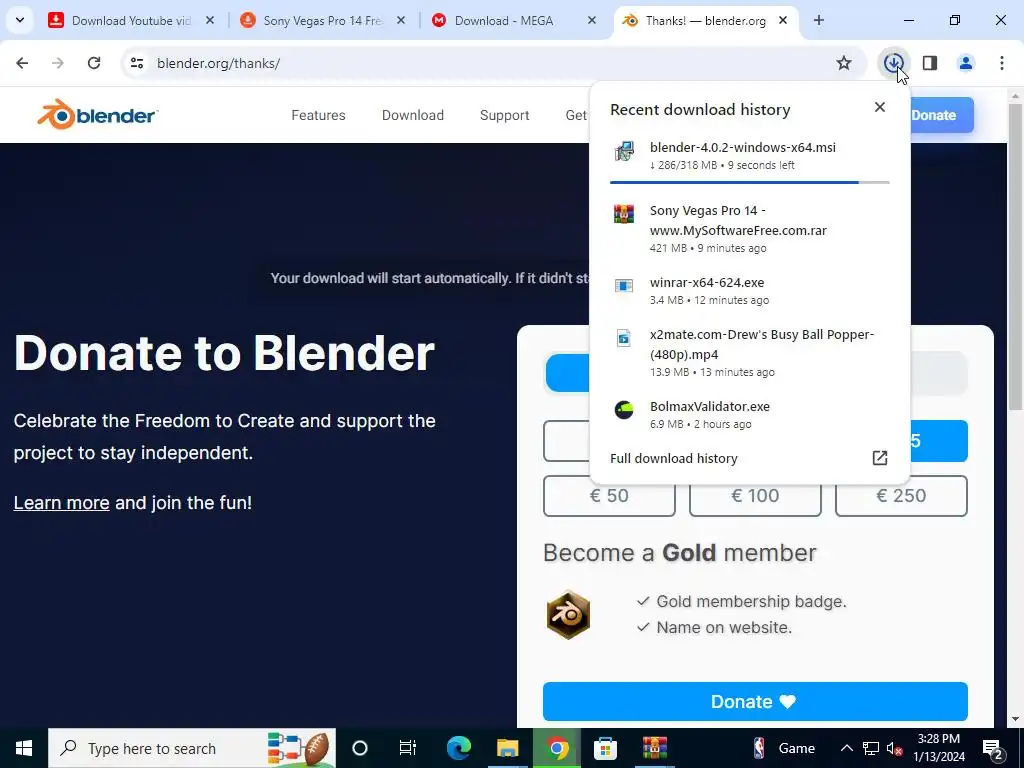The width and height of the screenshot is (1024, 768).
Task: Click the muted volume tray icon
Action: point(895,748)
